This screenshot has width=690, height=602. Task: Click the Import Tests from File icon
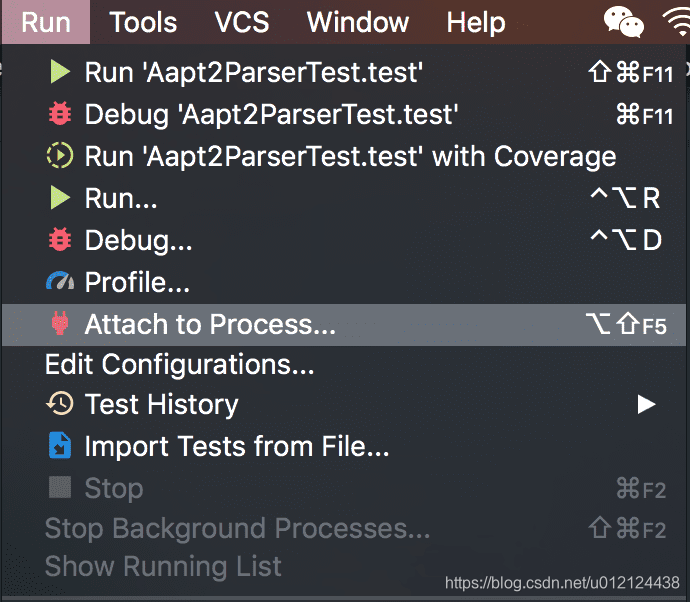[x=60, y=446]
